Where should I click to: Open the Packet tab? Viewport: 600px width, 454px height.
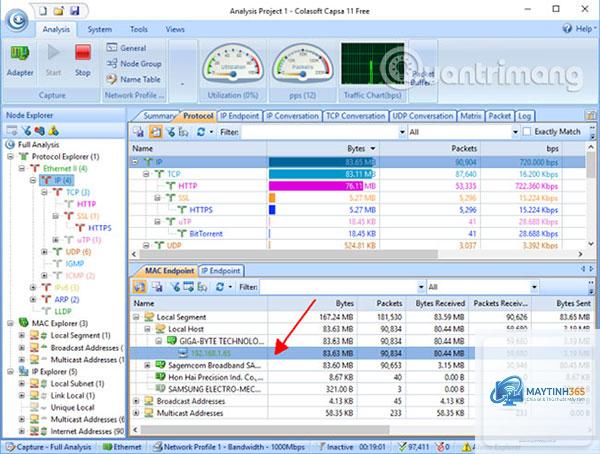click(499, 116)
